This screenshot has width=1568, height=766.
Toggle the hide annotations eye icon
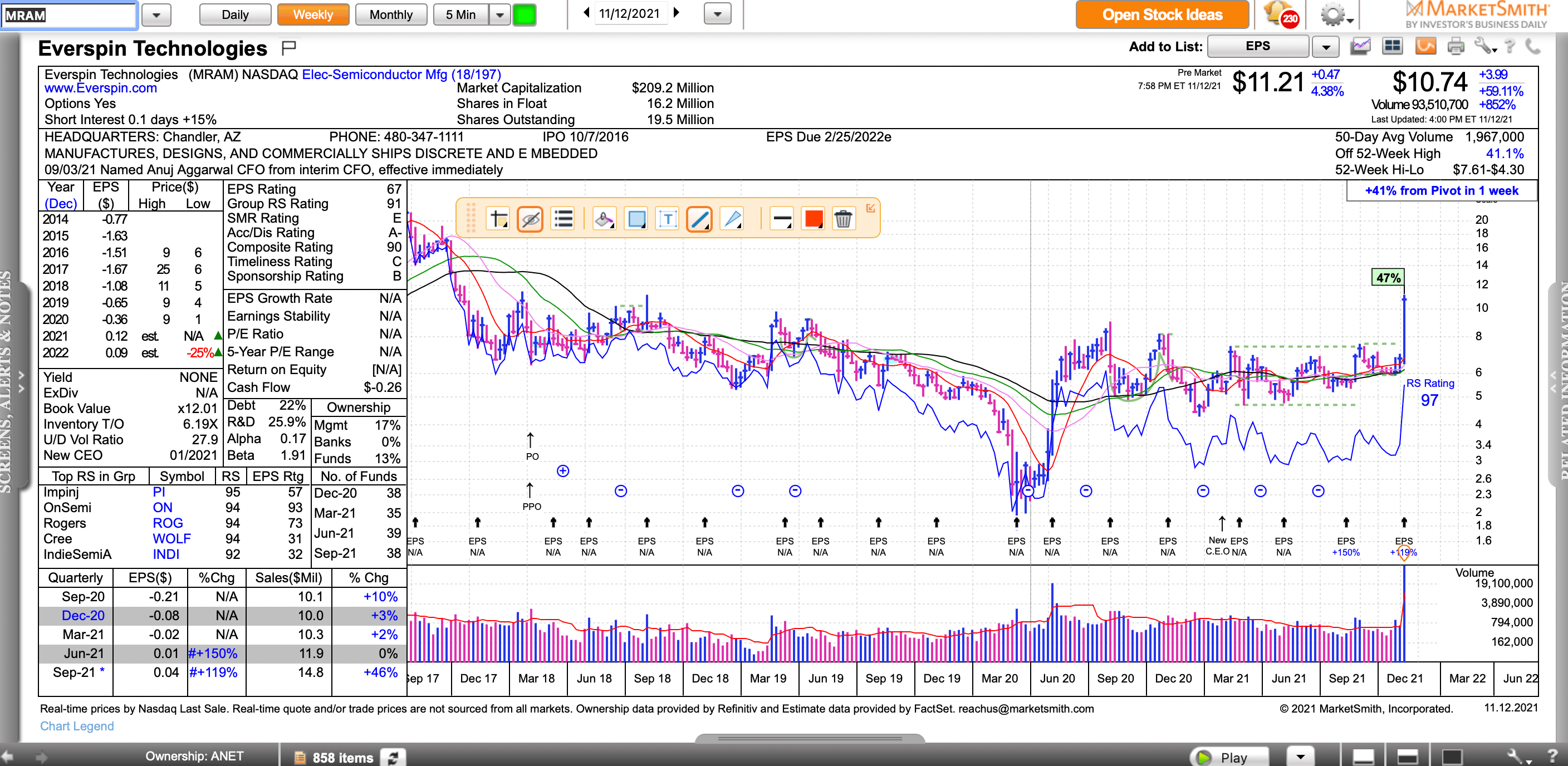tap(530, 219)
